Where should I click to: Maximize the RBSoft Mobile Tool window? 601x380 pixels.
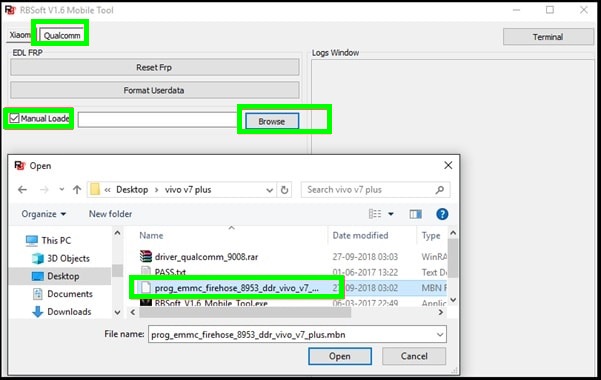pyautogui.click(x=550, y=10)
